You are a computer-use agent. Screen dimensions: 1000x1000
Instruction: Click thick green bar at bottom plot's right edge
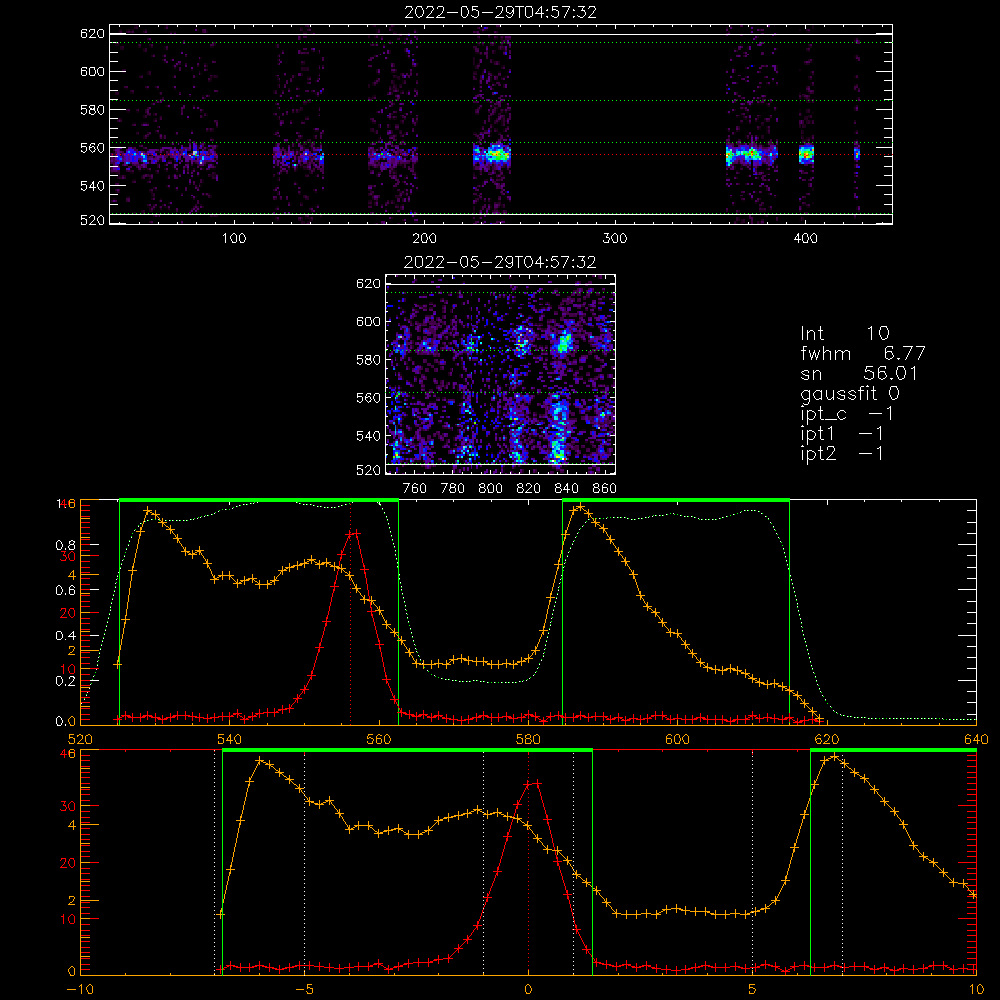[x=893, y=751]
